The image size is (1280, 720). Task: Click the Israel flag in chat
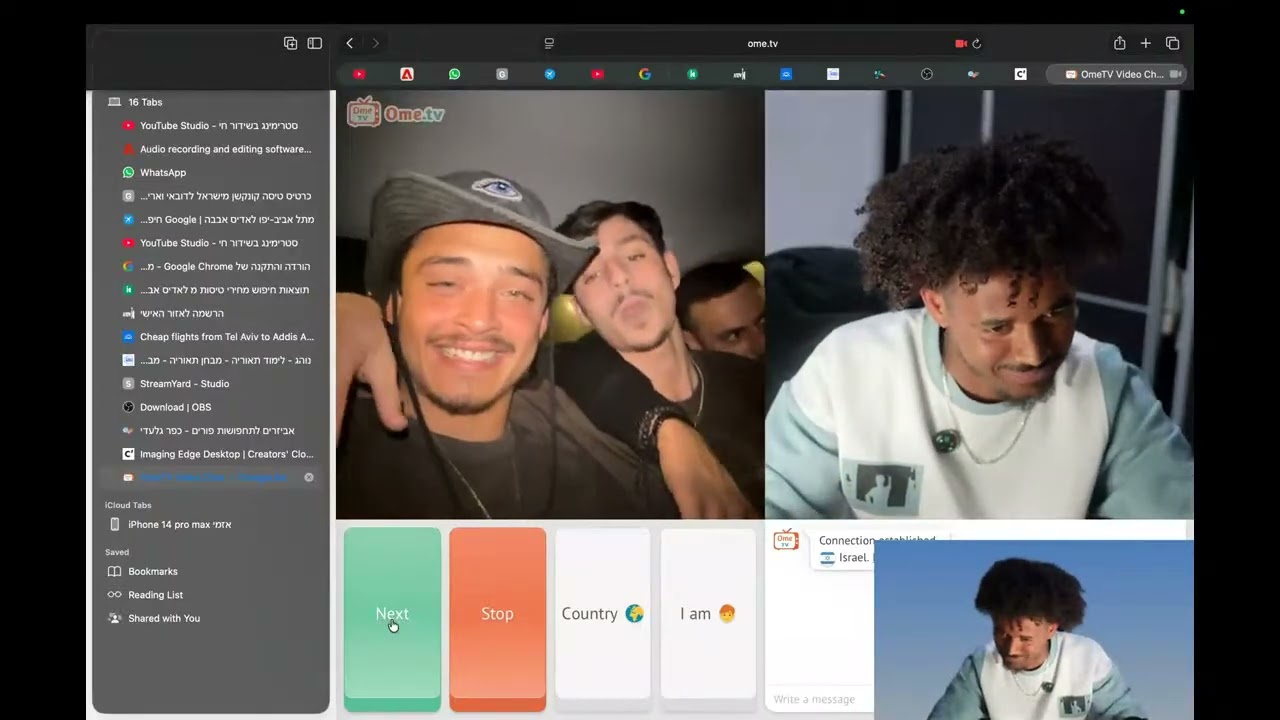pos(827,558)
